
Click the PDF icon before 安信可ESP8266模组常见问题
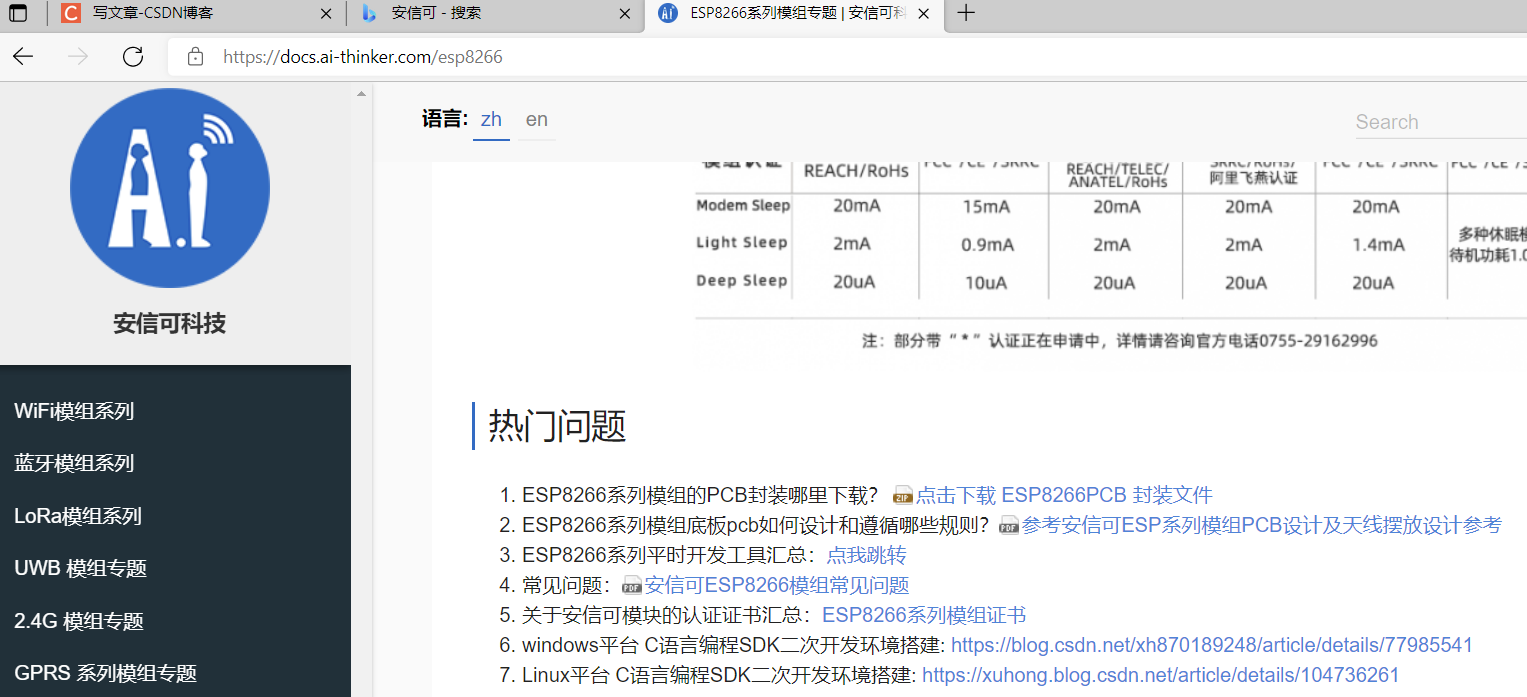(x=632, y=585)
